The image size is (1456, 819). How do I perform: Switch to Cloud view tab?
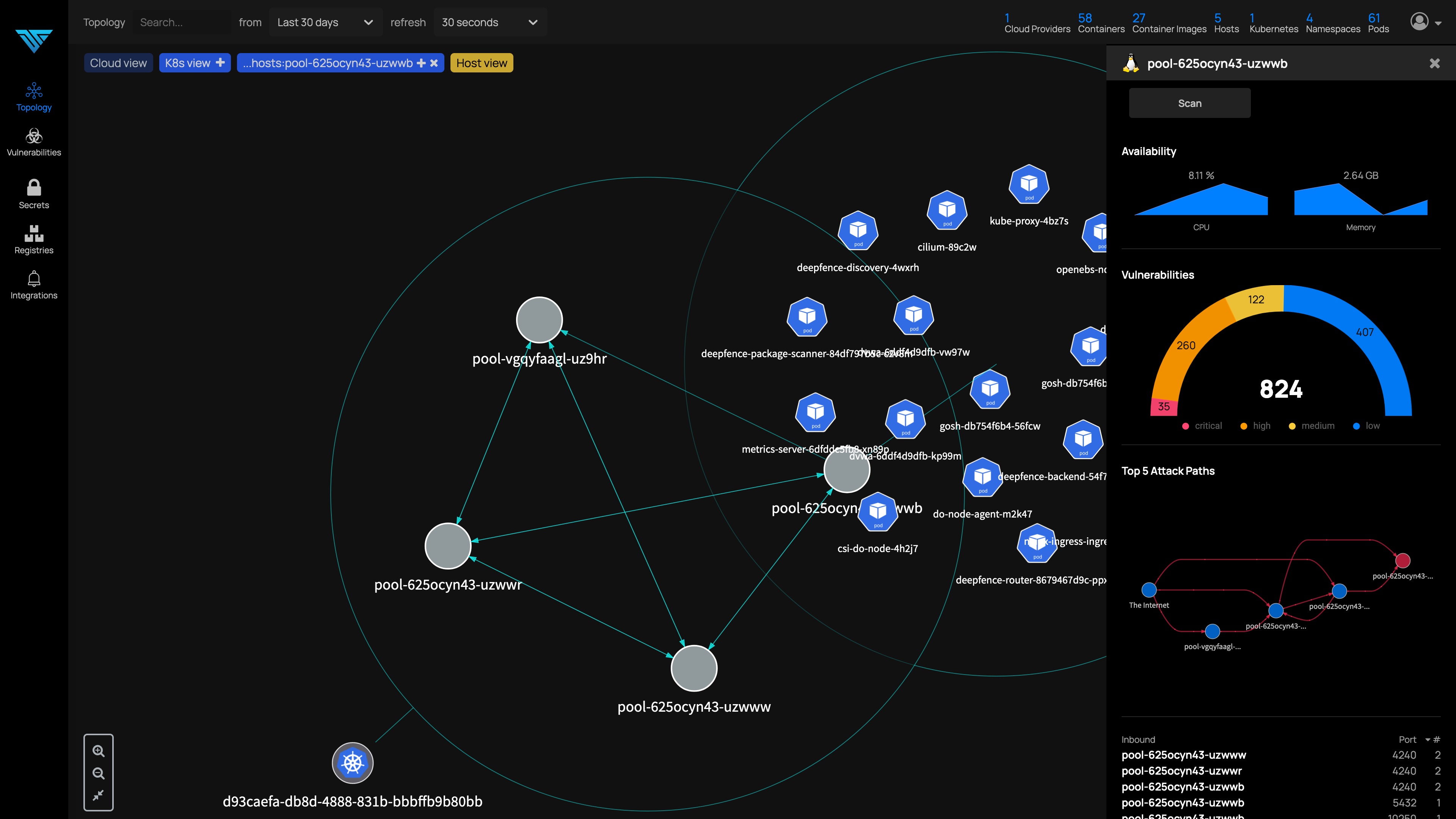point(118,63)
